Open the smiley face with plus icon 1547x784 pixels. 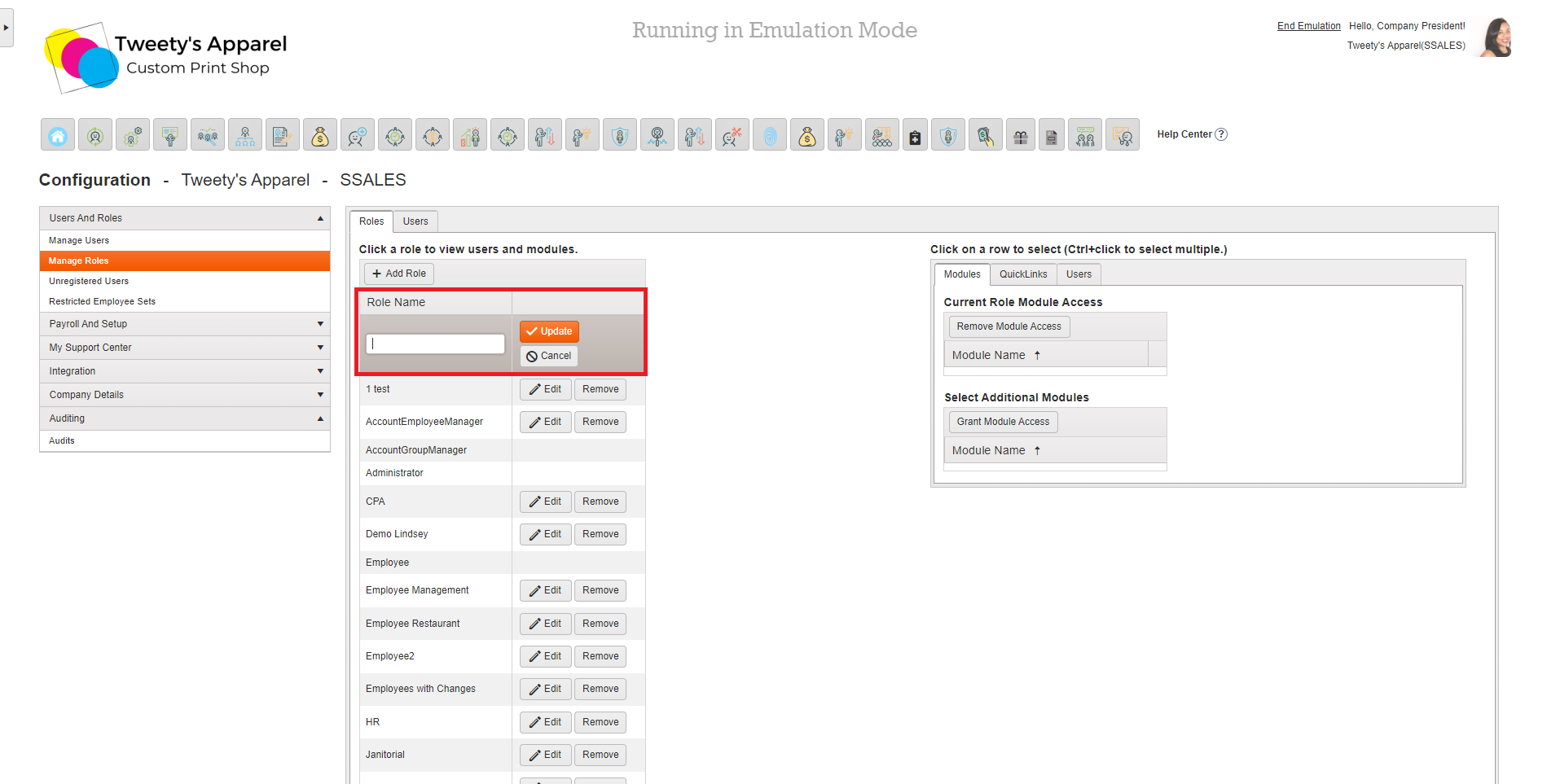tap(358, 135)
